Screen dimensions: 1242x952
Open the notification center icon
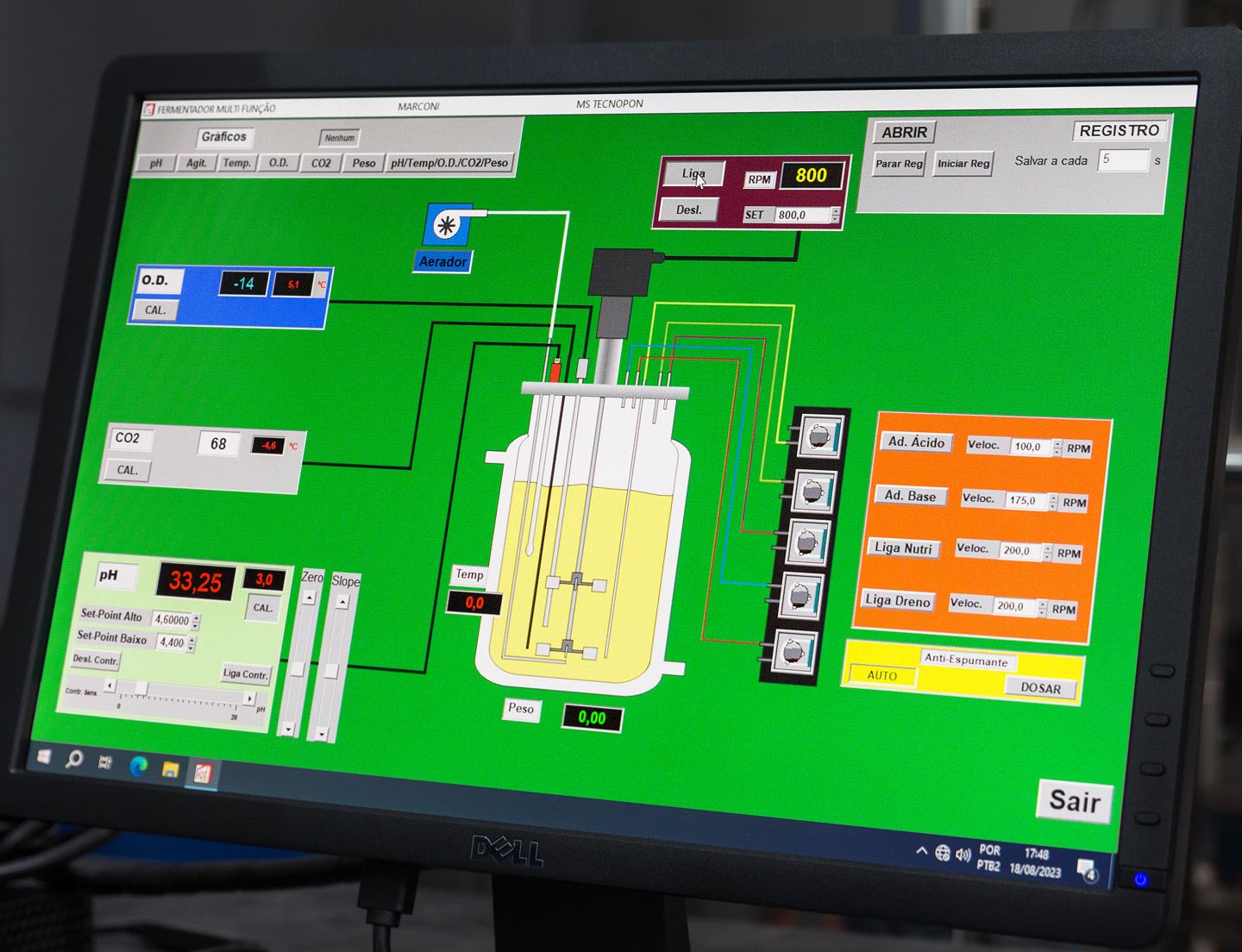point(1087,869)
